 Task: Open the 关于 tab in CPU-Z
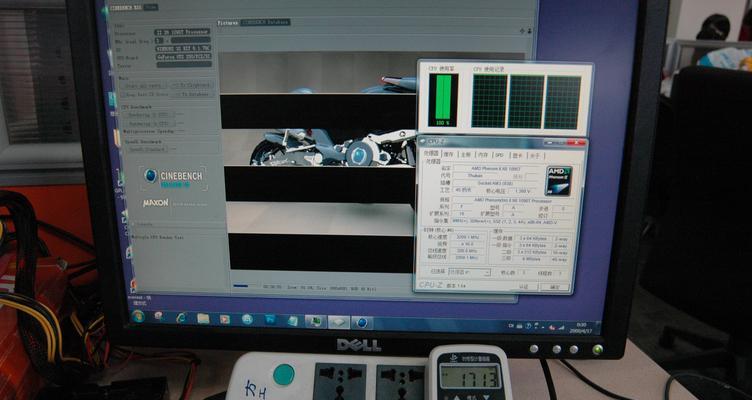535,155
